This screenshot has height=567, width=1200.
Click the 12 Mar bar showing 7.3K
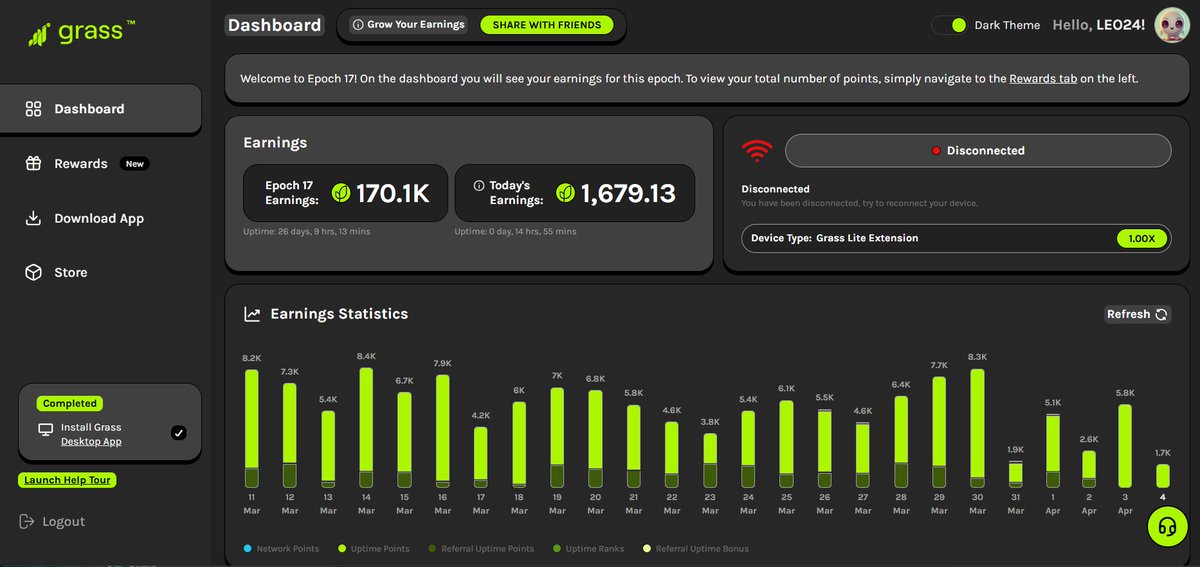click(289, 435)
